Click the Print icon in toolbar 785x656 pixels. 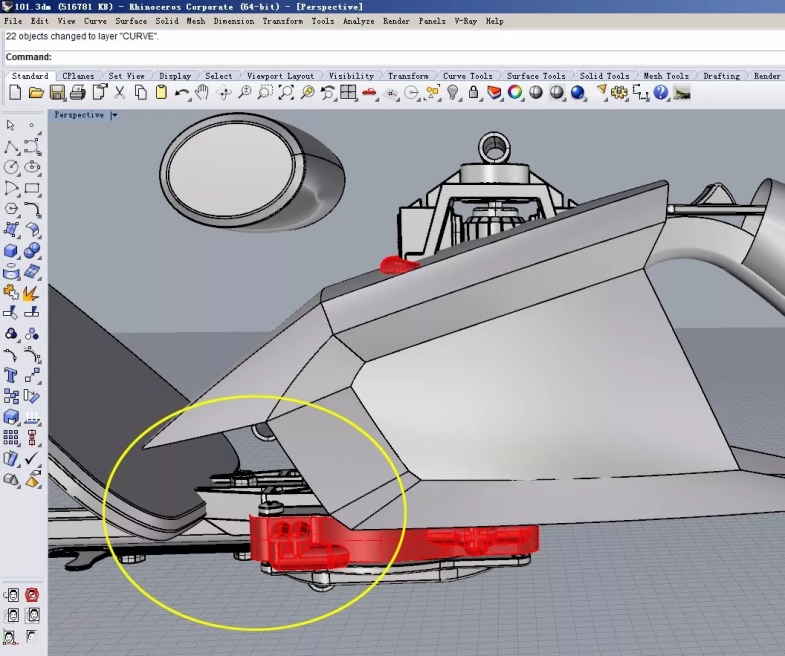78,93
